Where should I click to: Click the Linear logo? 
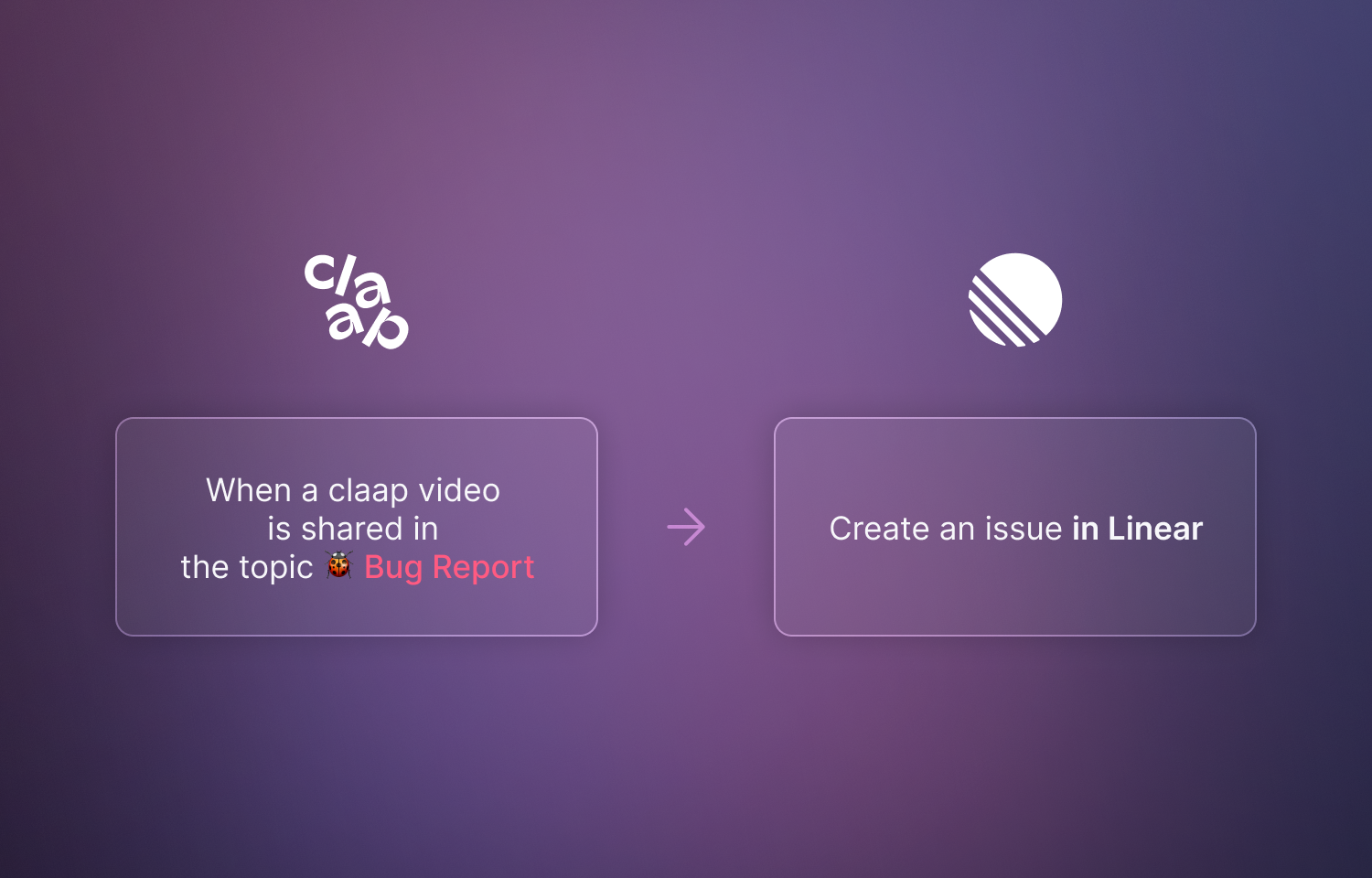coord(1015,300)
